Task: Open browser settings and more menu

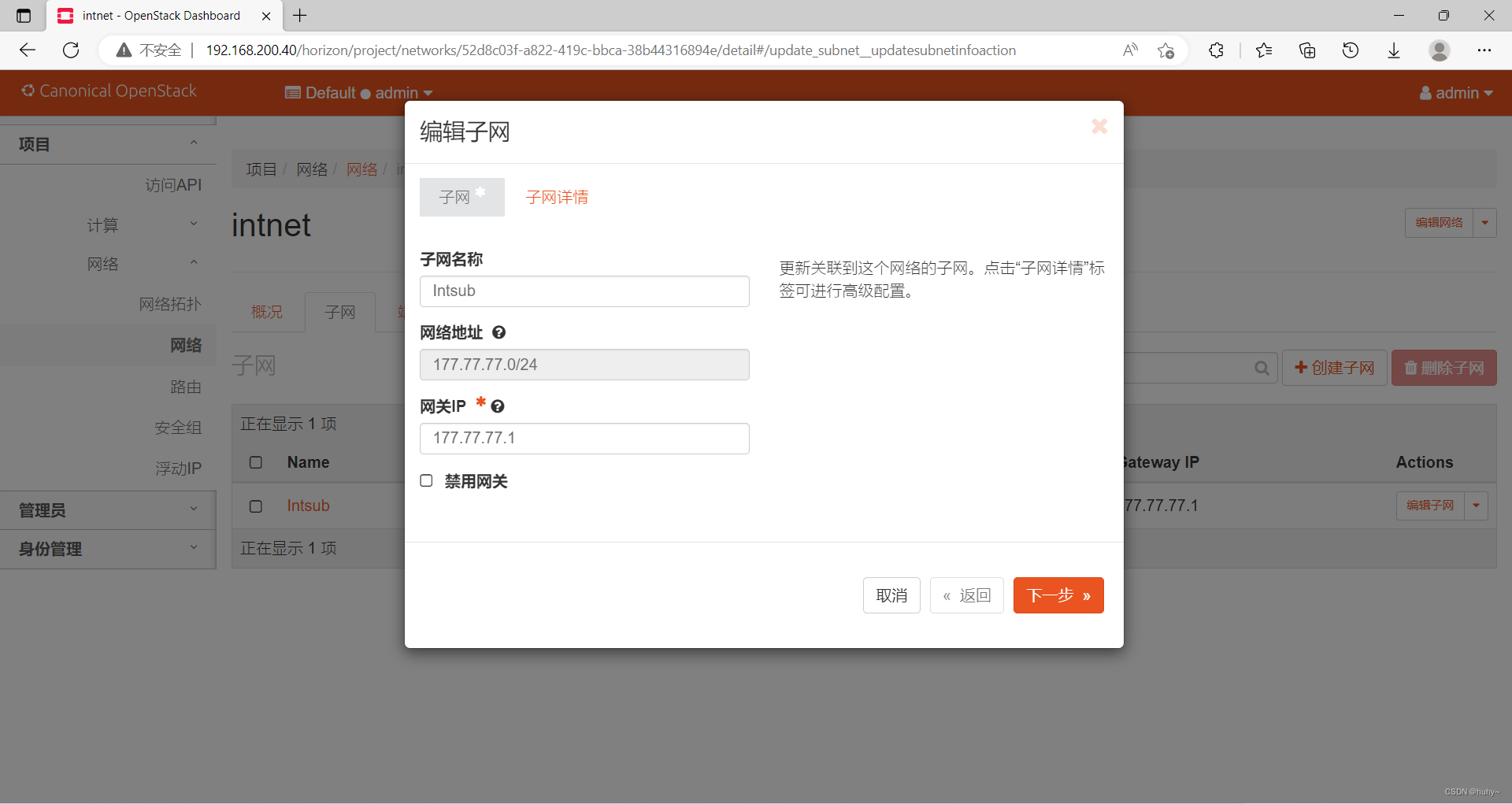Action: pos(1484,50)
